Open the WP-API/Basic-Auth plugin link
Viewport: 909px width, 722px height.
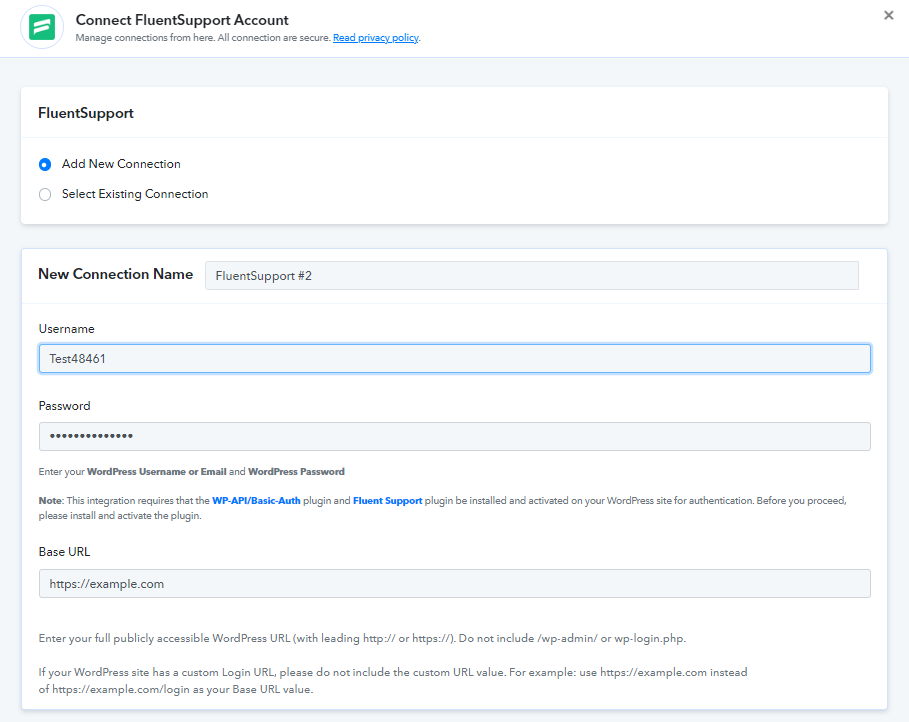coord(256,500)
